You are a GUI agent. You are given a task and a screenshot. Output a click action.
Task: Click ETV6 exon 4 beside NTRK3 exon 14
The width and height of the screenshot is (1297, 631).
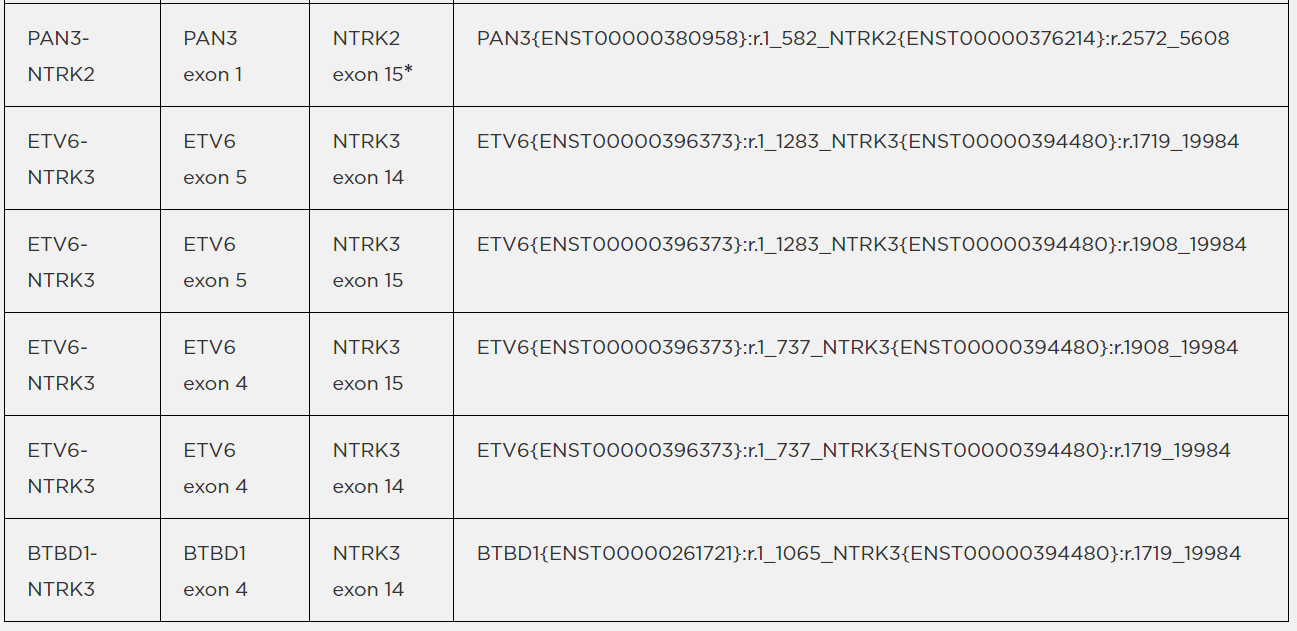(x=215, y=468)
